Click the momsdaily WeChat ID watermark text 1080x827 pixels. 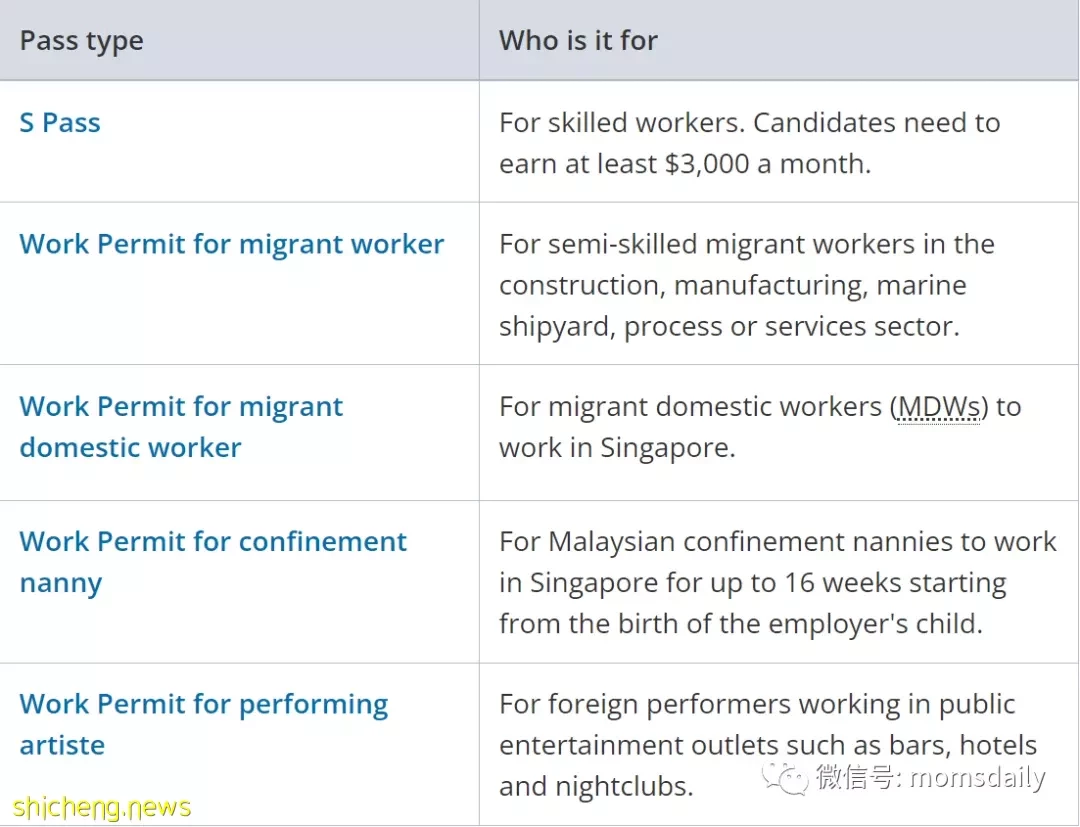click(931, 777)
